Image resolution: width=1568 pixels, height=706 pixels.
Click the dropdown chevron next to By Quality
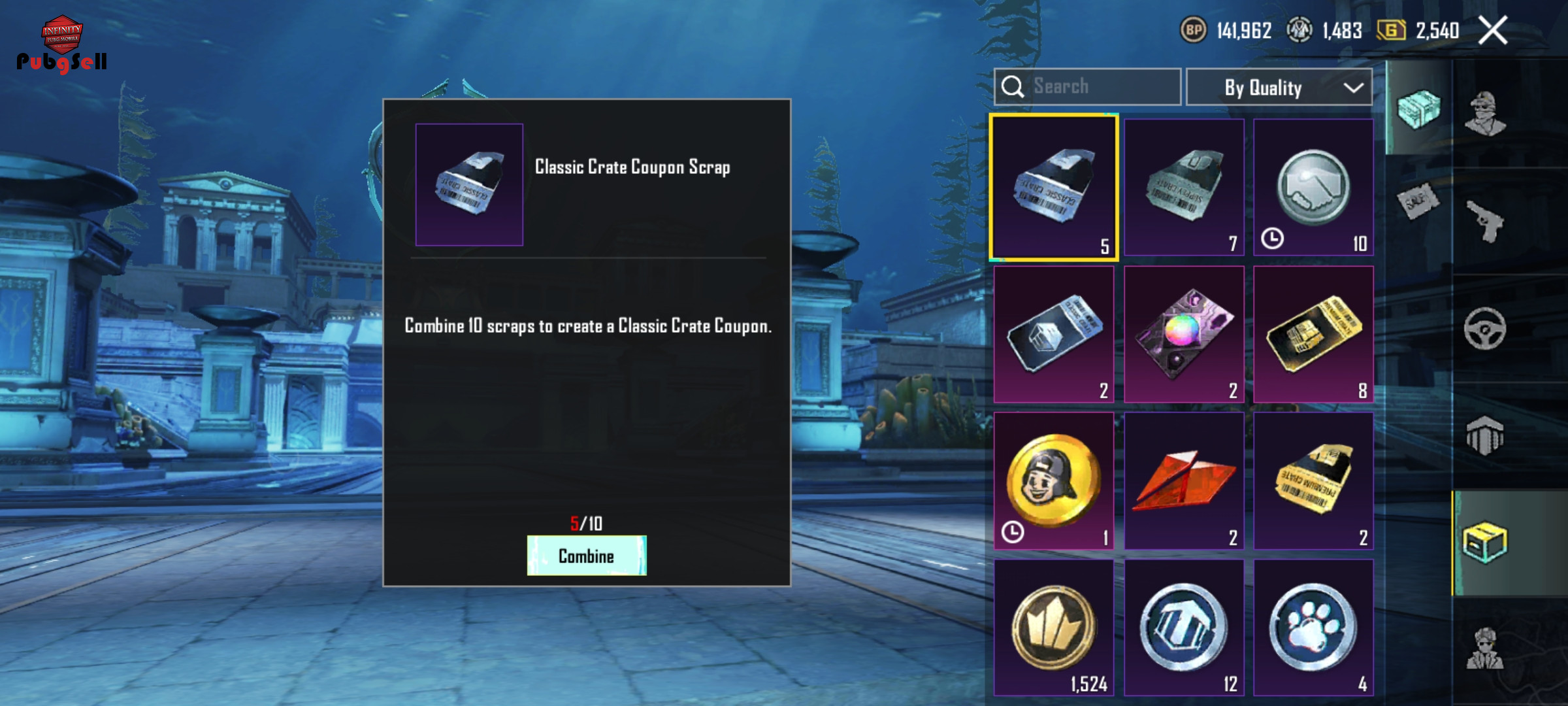click(1354, 88)
